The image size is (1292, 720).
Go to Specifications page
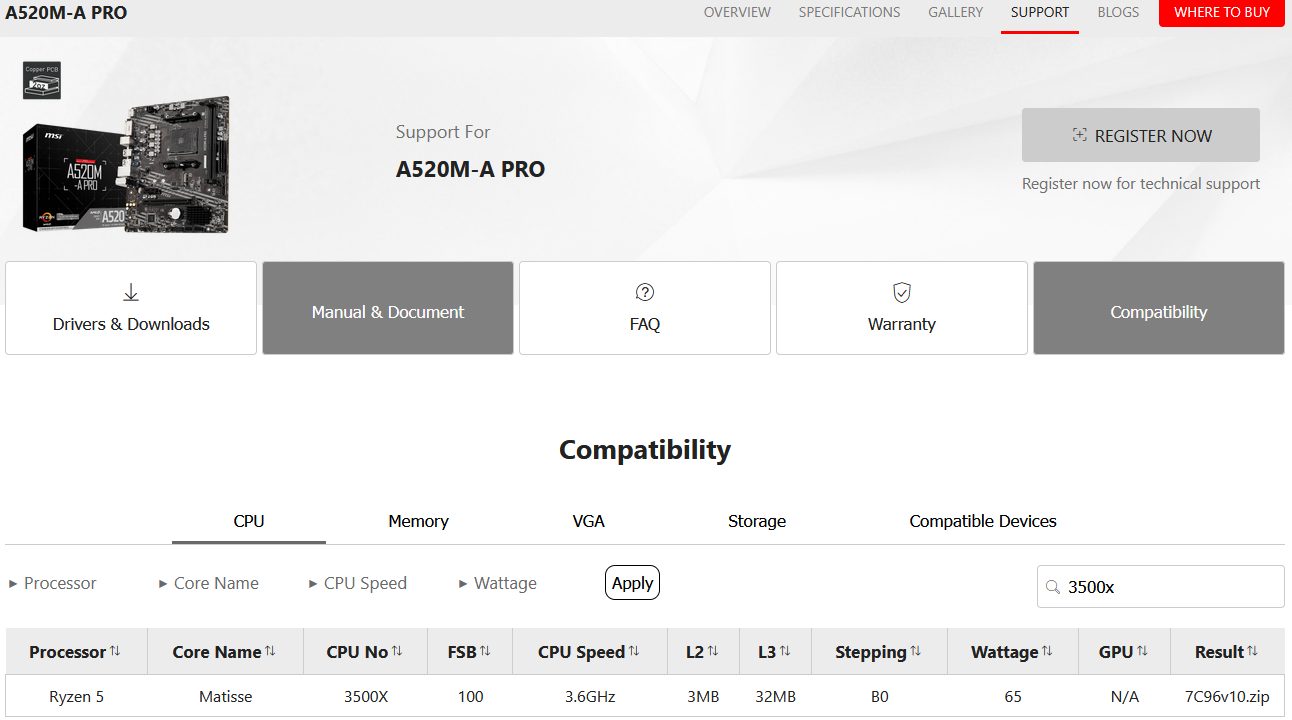coord(849,12)
